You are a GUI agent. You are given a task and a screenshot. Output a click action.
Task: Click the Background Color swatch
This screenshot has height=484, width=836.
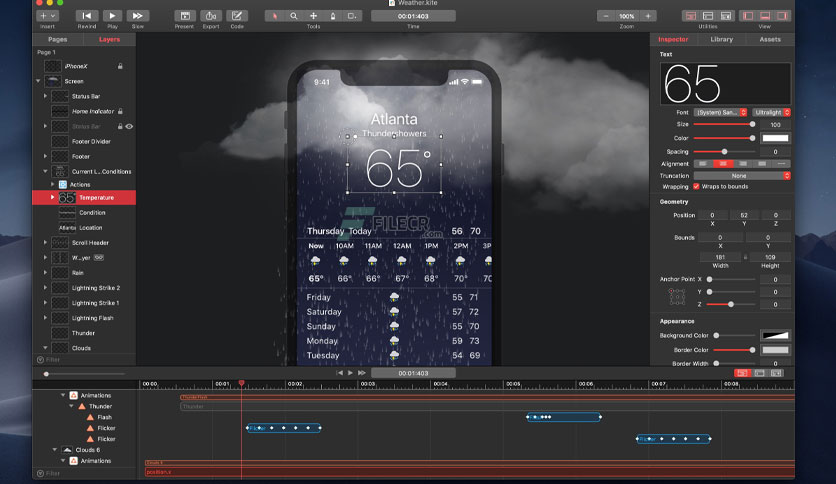(775, 335)
